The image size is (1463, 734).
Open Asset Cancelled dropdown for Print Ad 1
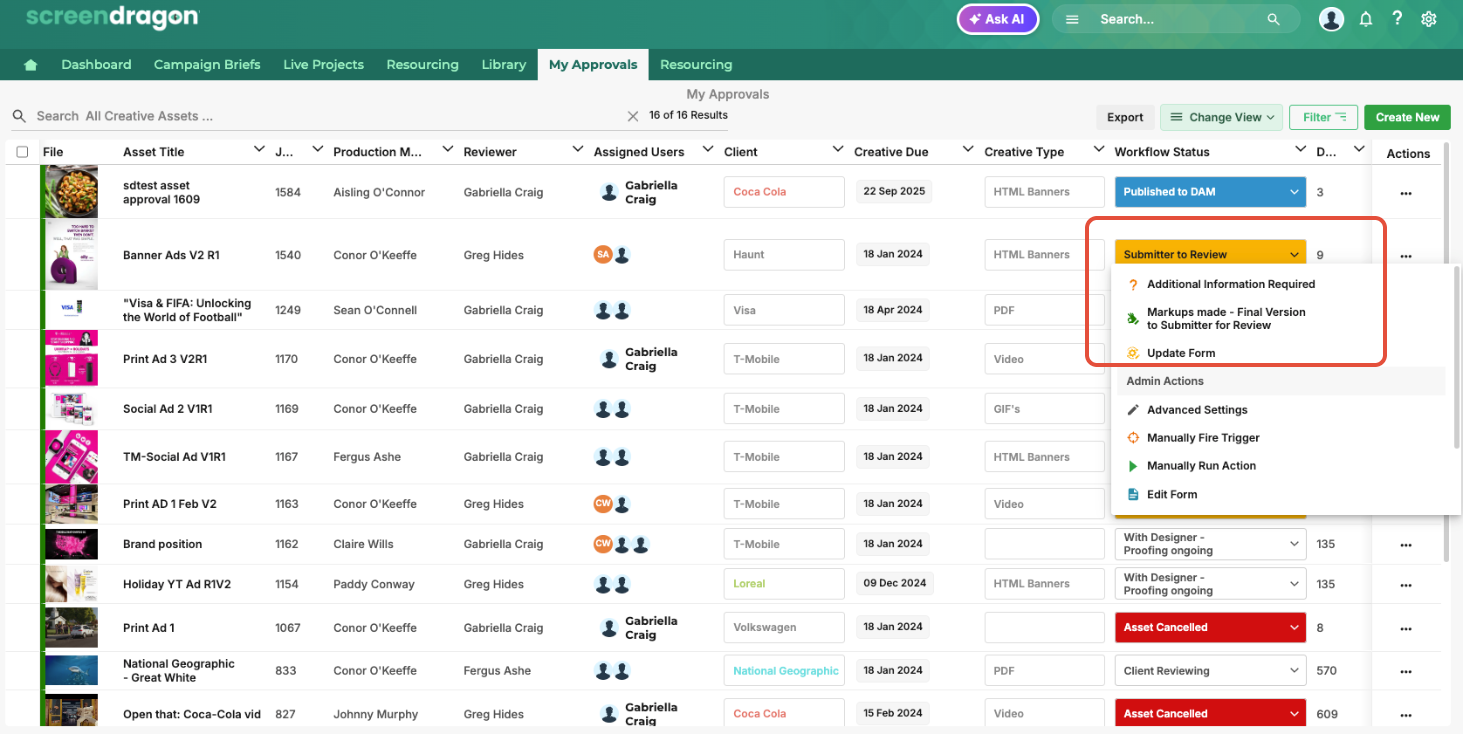click(1210, 628)
